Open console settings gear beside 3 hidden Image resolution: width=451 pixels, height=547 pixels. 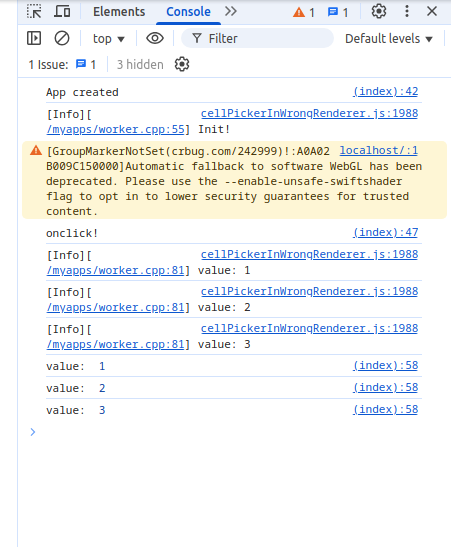(x=182, y=65)
